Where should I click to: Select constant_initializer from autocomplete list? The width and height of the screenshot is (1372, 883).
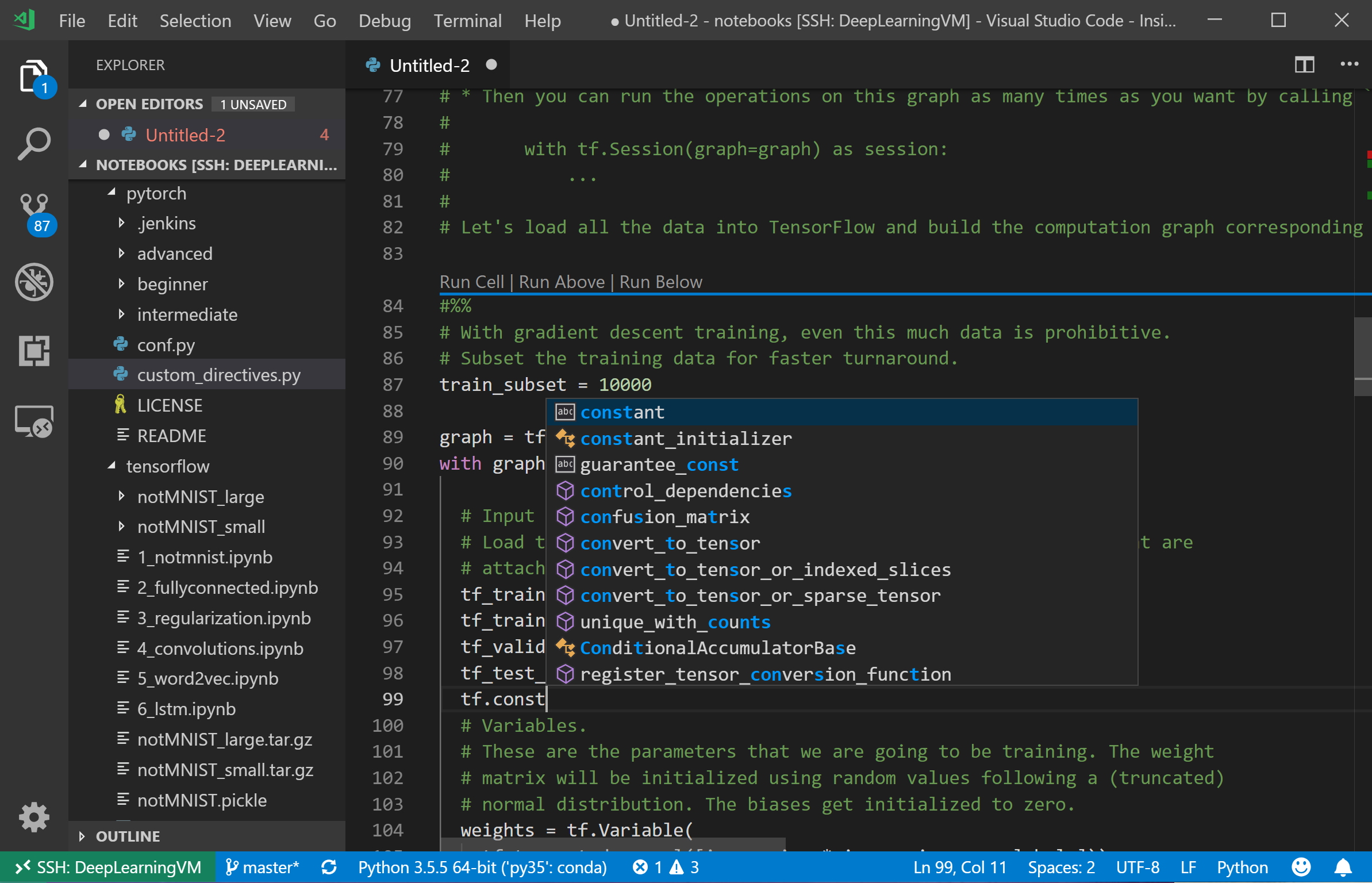686,439
